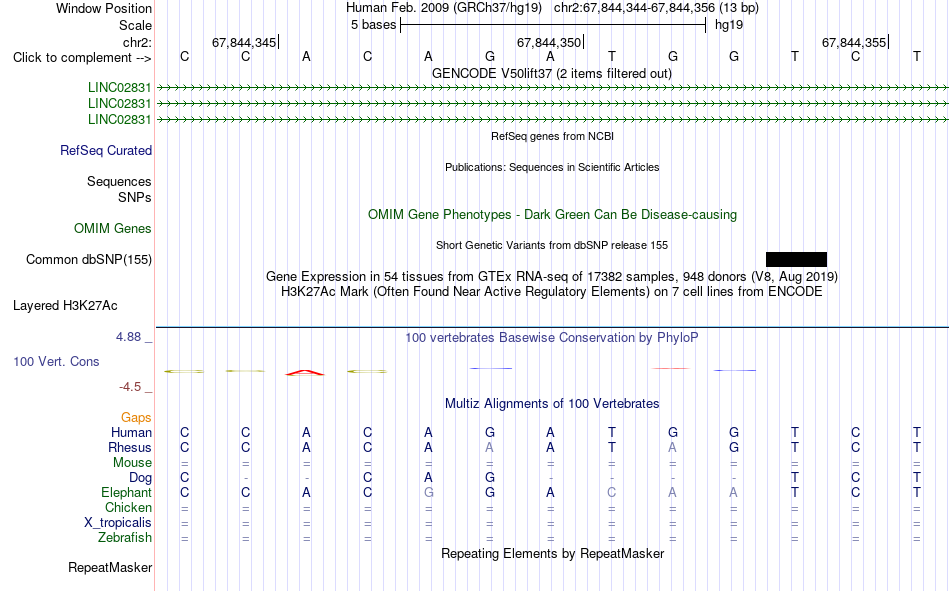Click the SNPs track label
Image resolution: width=950 pixels, height=591 pixels.
point(135,198)
